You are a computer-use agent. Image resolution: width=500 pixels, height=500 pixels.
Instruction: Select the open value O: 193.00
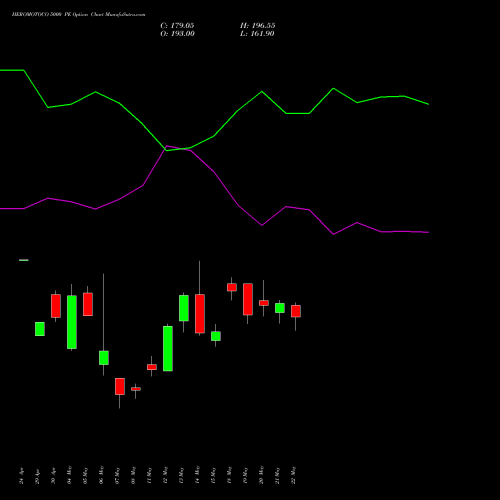click(x=177, y=34)
